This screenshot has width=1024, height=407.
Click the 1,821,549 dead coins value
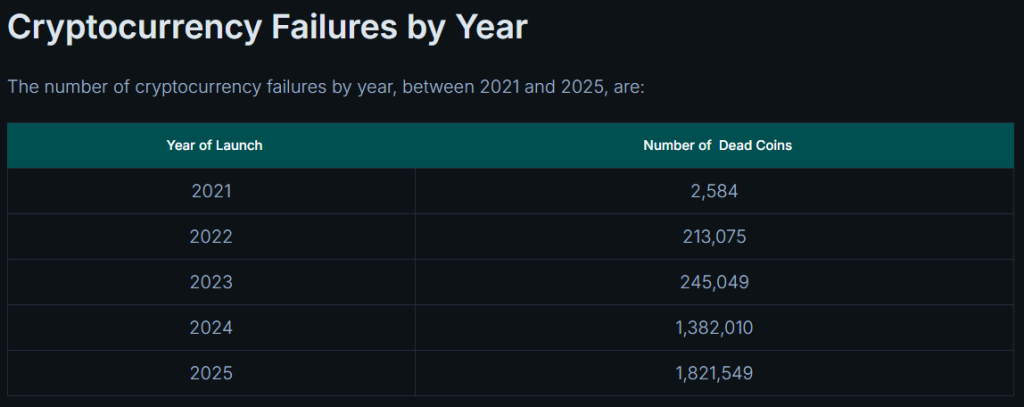point(714,373)
